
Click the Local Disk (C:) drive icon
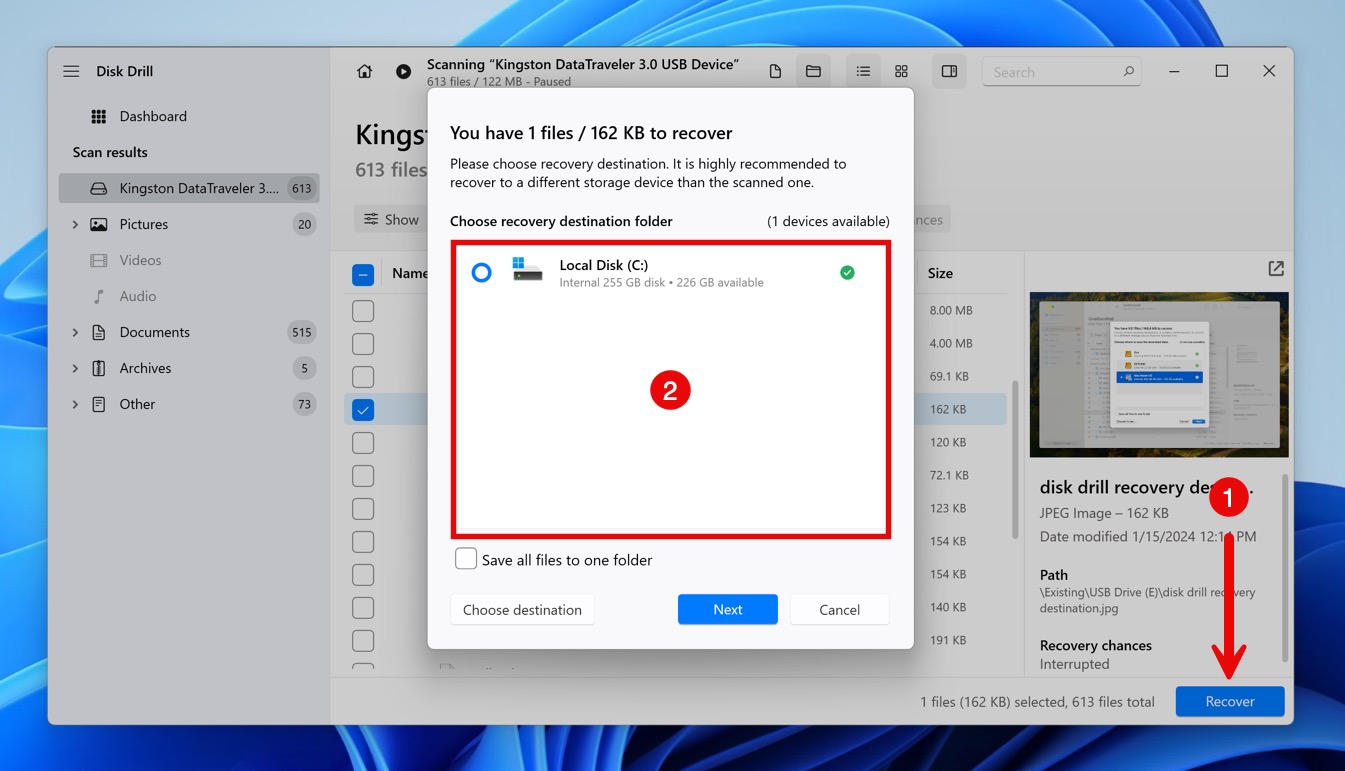527,269
